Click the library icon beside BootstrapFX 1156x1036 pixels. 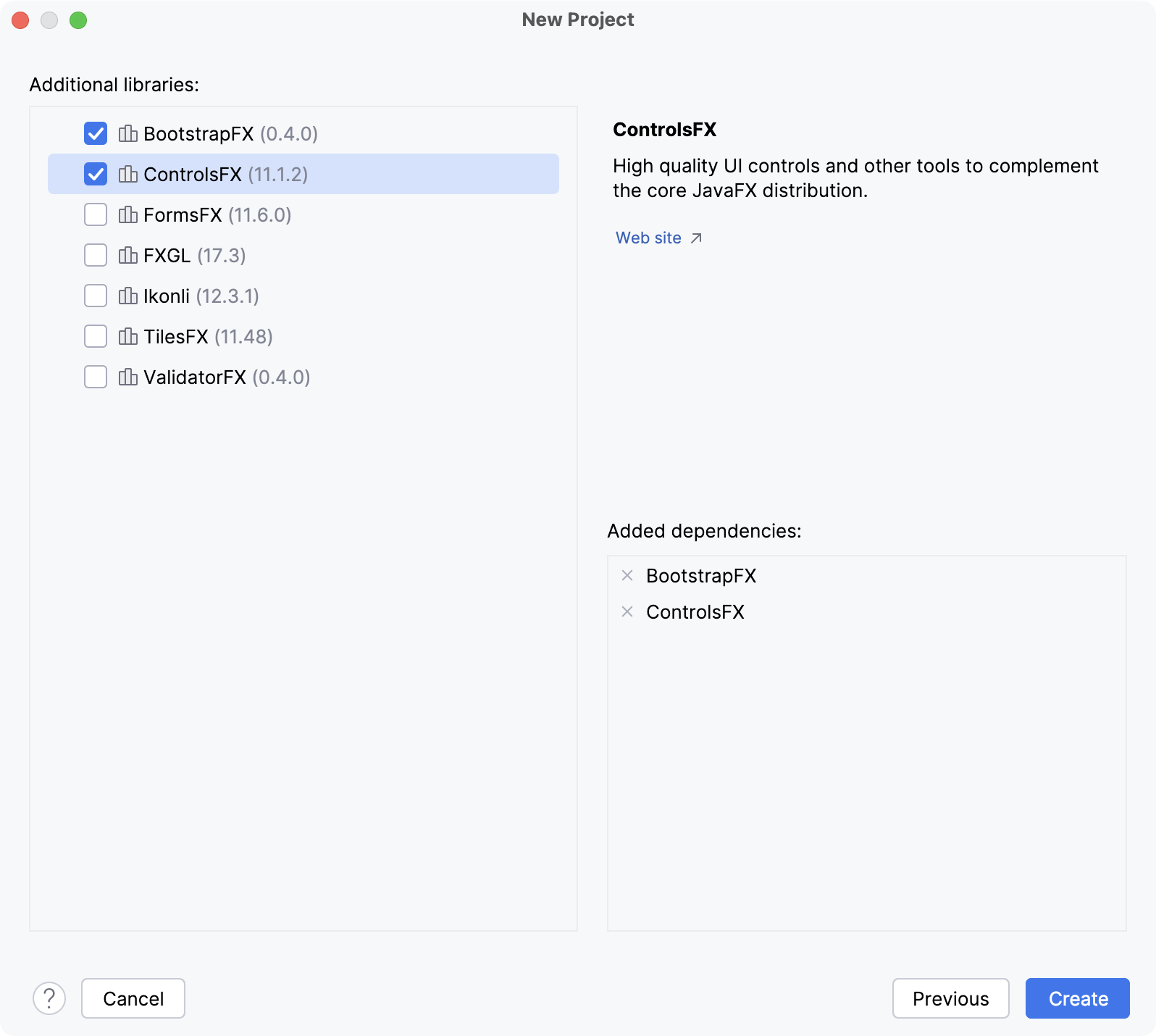coord(128,134)
